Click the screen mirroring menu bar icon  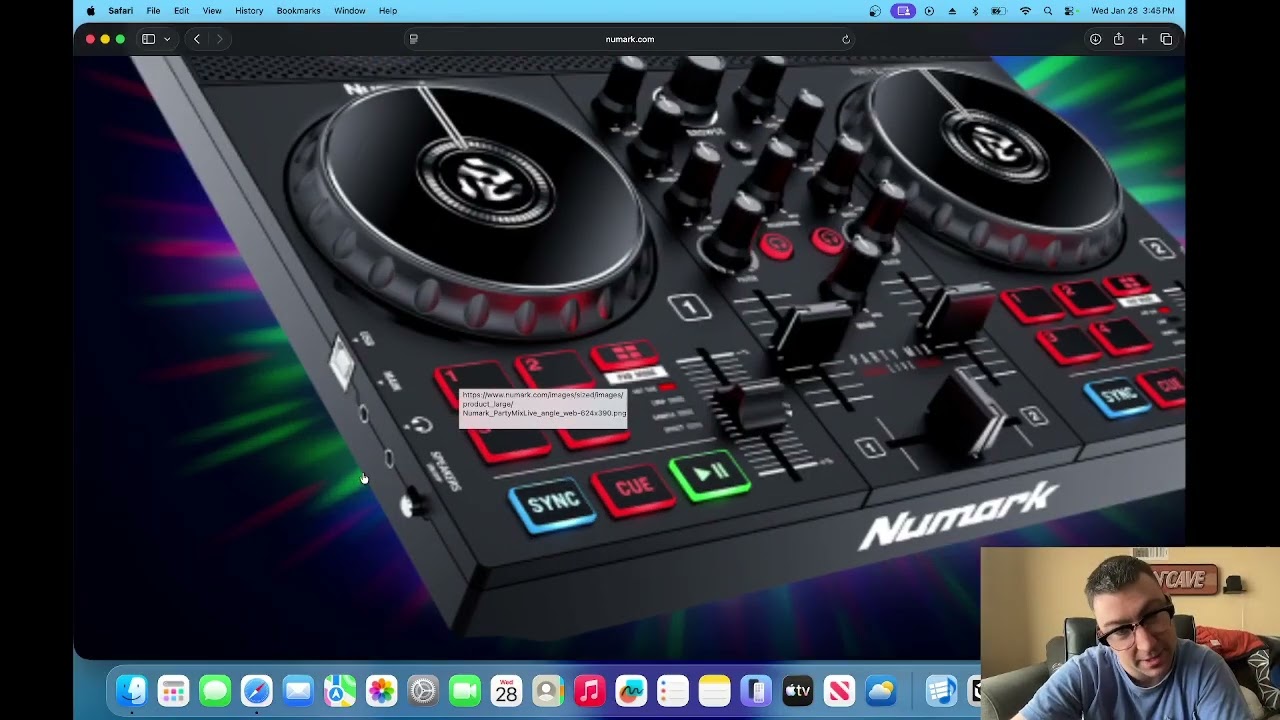click(904, 11)
